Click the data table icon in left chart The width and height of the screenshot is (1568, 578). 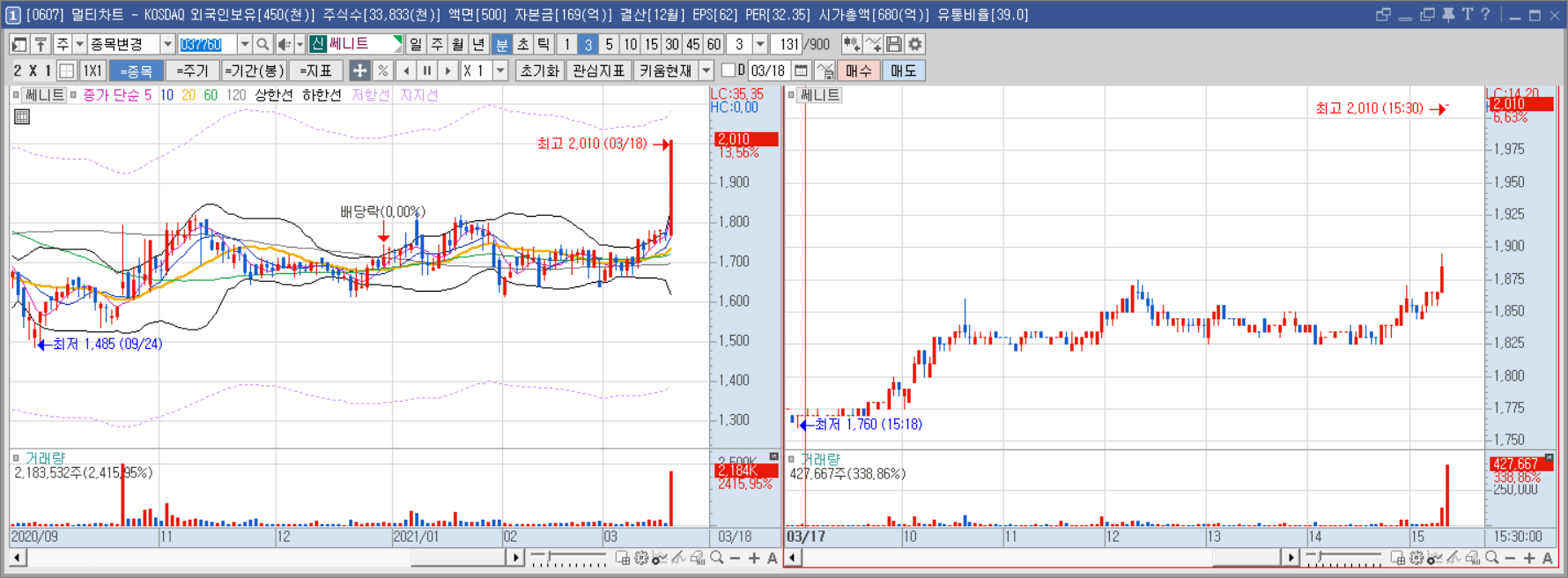[22, 116]
